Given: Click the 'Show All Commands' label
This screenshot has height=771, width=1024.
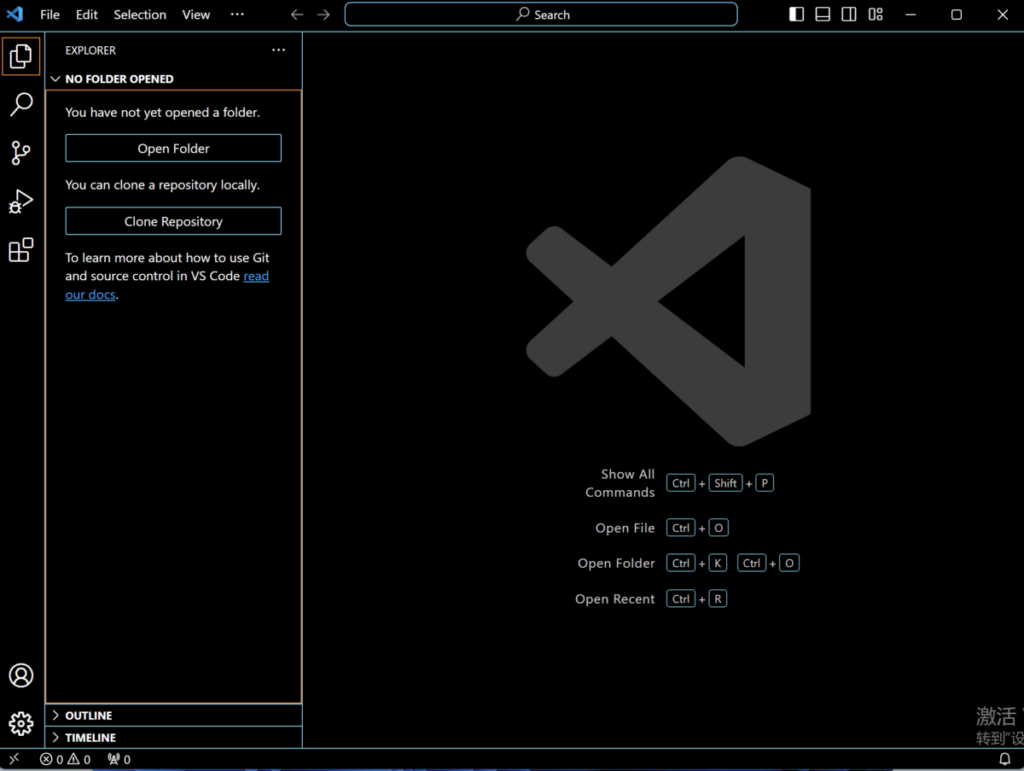Looking at the screenshot, I should 620,483.
